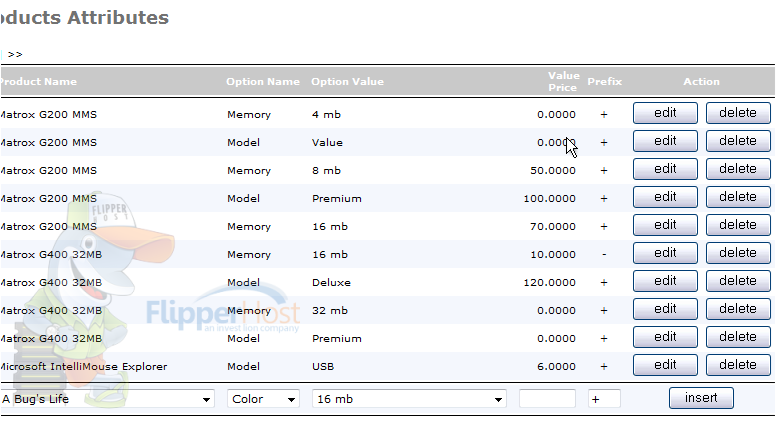776x422 pixels.
Task: Click the 32 mb option value cell
Action: [x=330, y=311]
